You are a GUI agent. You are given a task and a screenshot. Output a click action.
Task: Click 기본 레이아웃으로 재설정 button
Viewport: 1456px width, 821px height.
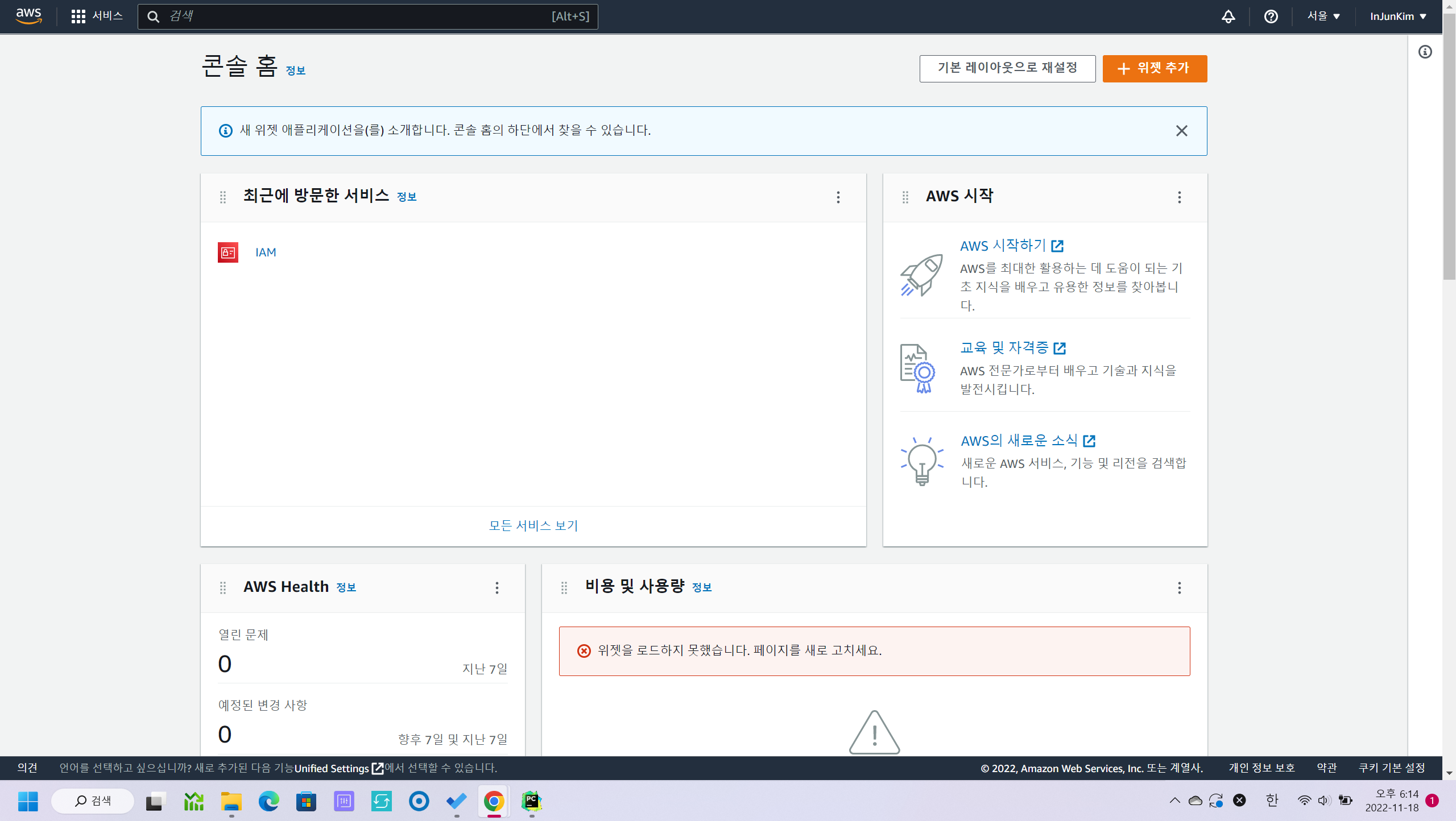point(1007,68)
